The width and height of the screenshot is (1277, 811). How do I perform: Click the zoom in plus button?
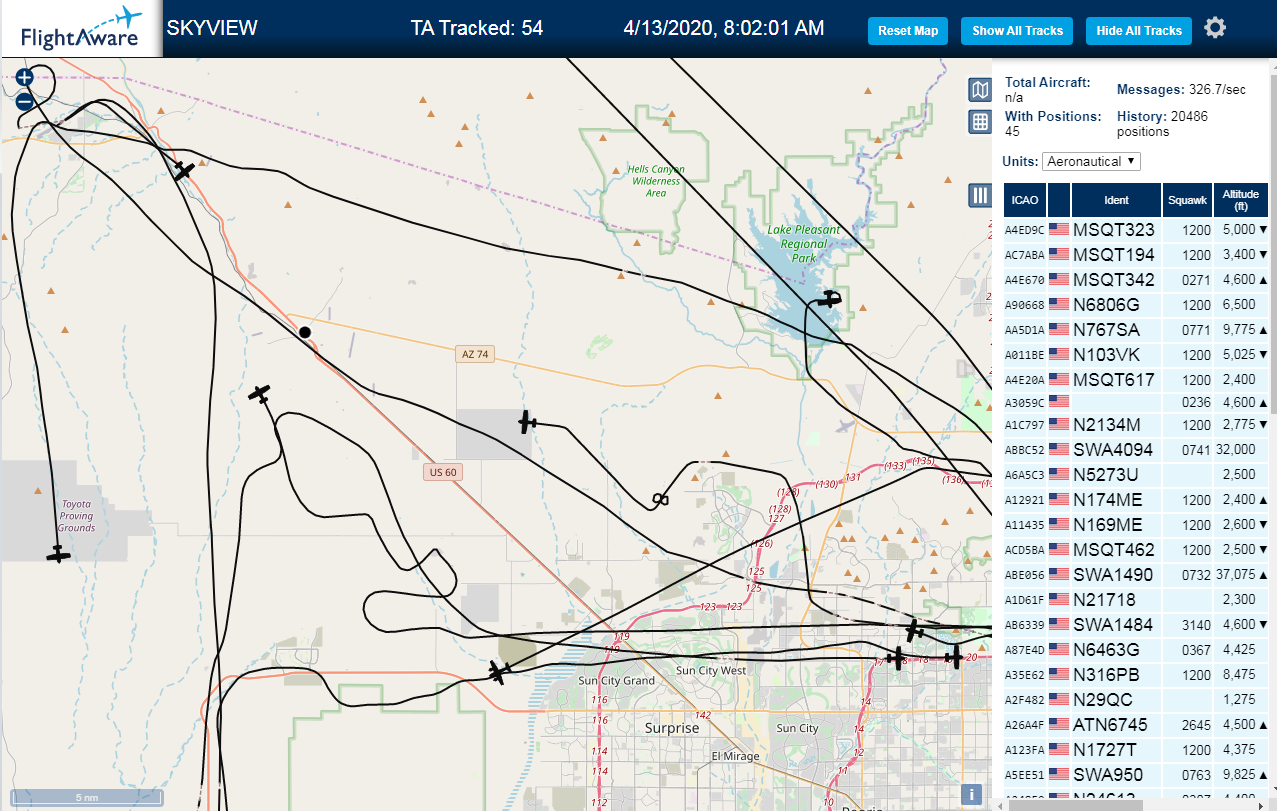pyautogui.click(x=25, y=77)
